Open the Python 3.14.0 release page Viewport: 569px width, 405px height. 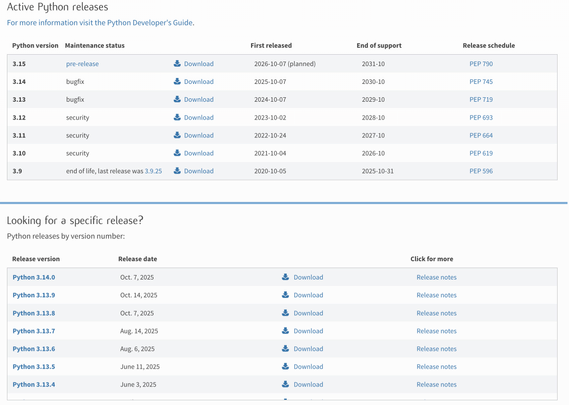click(34, 277)
